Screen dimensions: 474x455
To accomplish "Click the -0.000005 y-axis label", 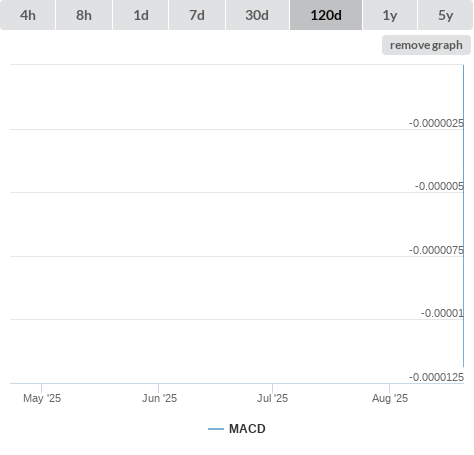I will pyautogui.click(x=439, y=186).
